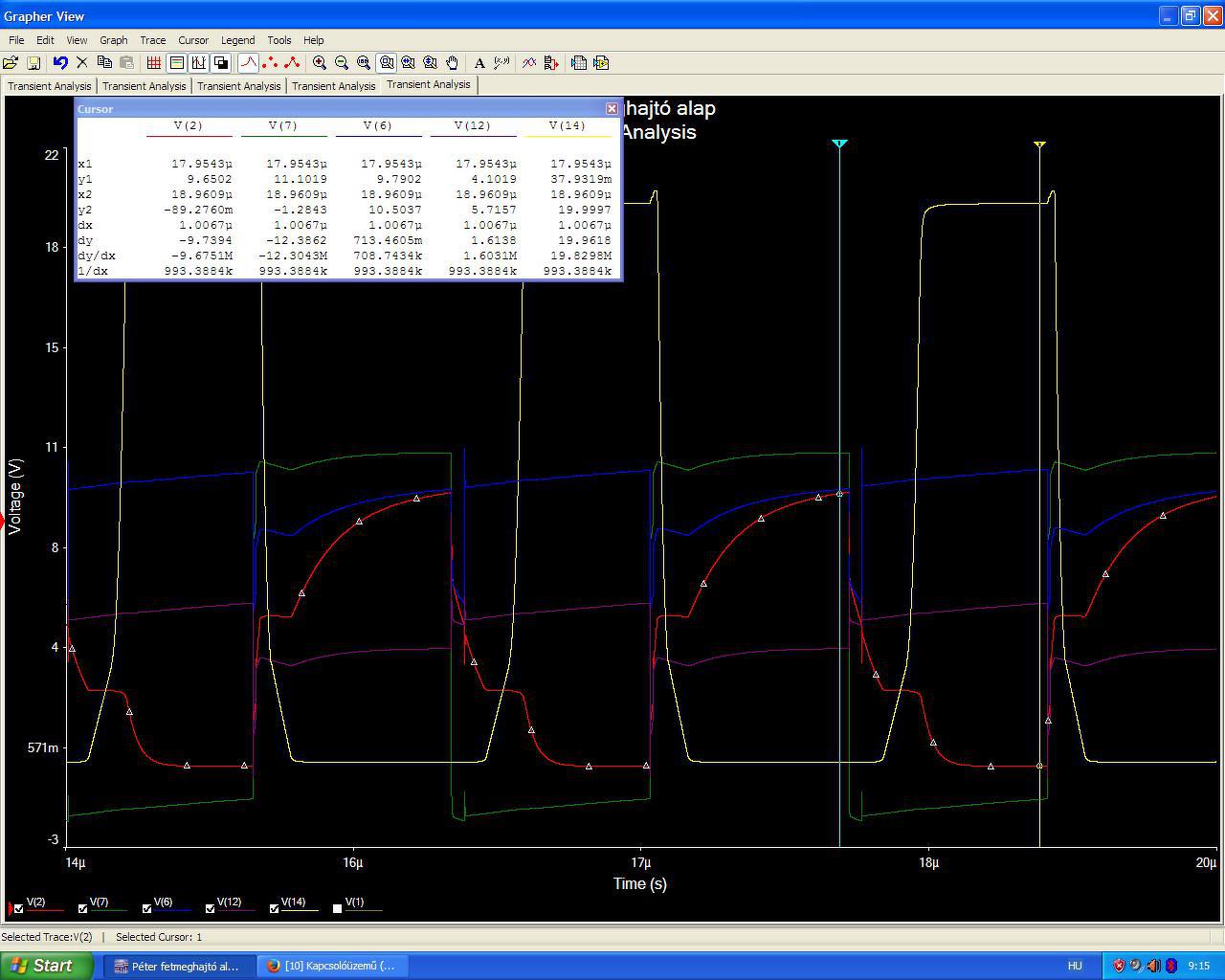Click the Show Legend toolbar icon
The width and height of the screenshot is (1225, 980).
[x=177, y=63]
